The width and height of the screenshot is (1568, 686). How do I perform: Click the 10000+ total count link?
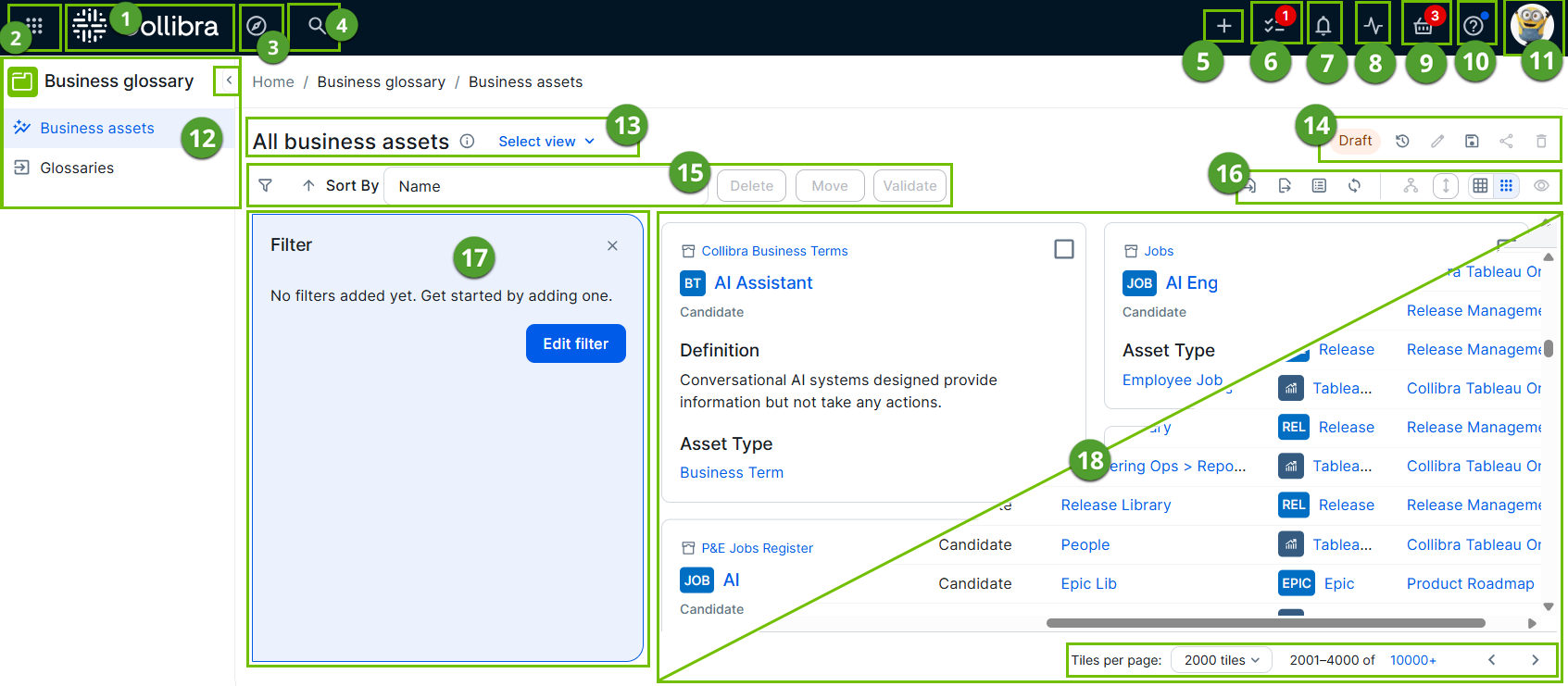click(1413, 660)
